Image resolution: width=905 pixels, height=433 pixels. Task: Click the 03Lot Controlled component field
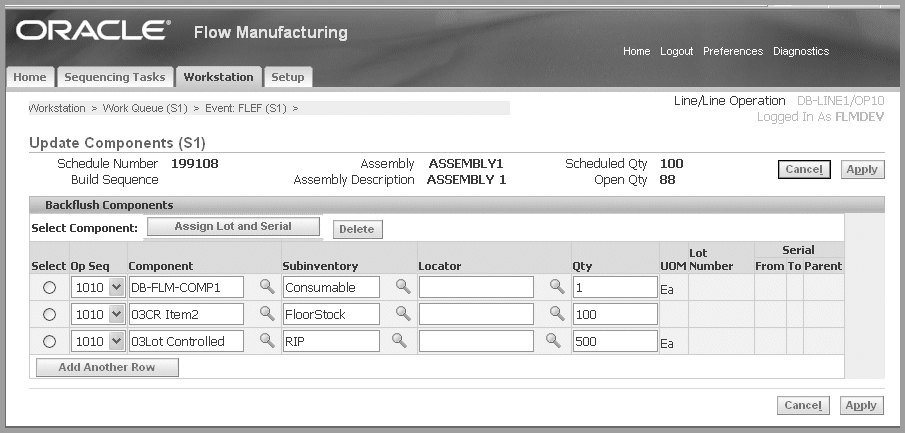point(186,341)
